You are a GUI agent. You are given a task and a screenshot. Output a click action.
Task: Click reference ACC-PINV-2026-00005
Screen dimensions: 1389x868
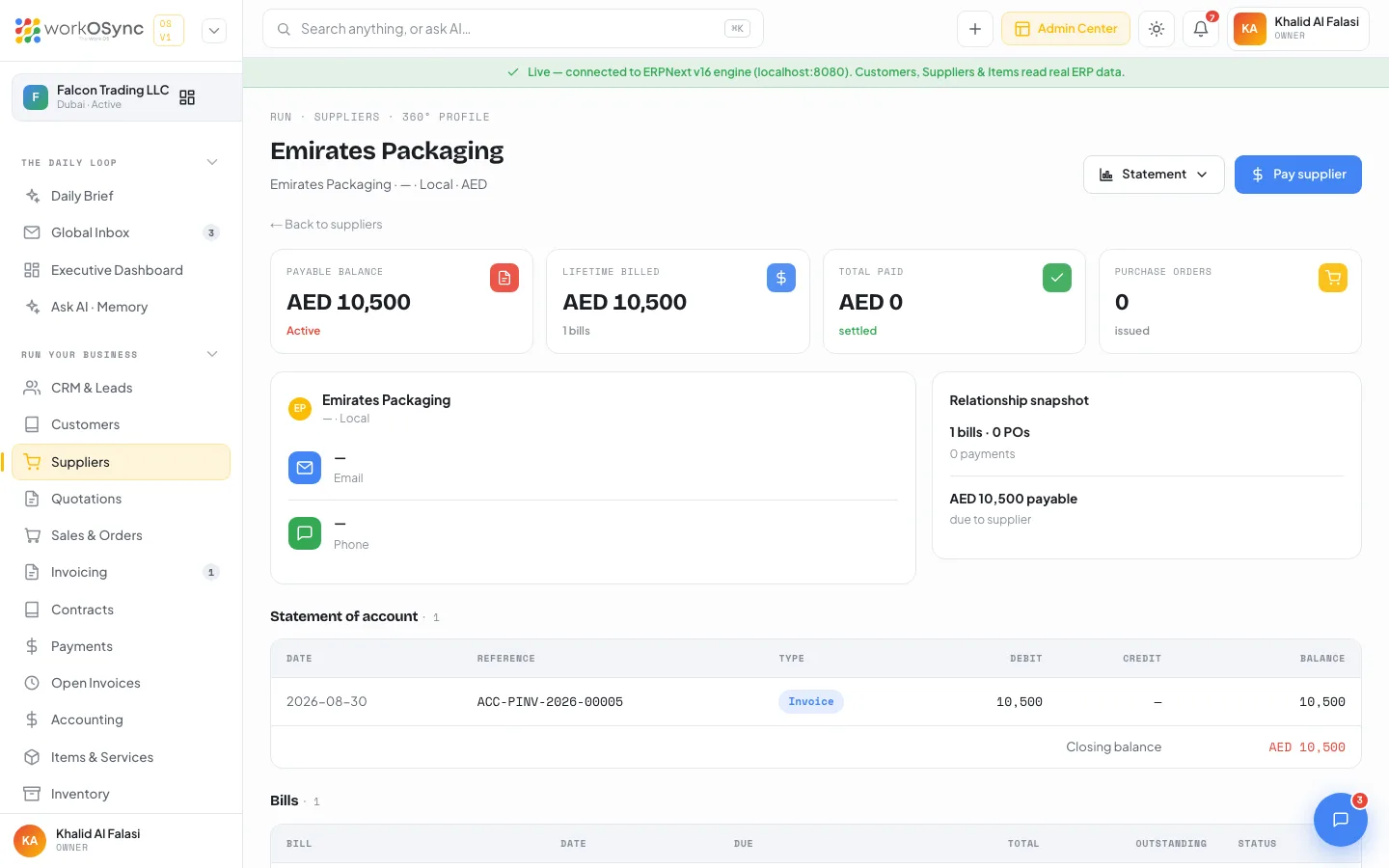tap(550, 702)
